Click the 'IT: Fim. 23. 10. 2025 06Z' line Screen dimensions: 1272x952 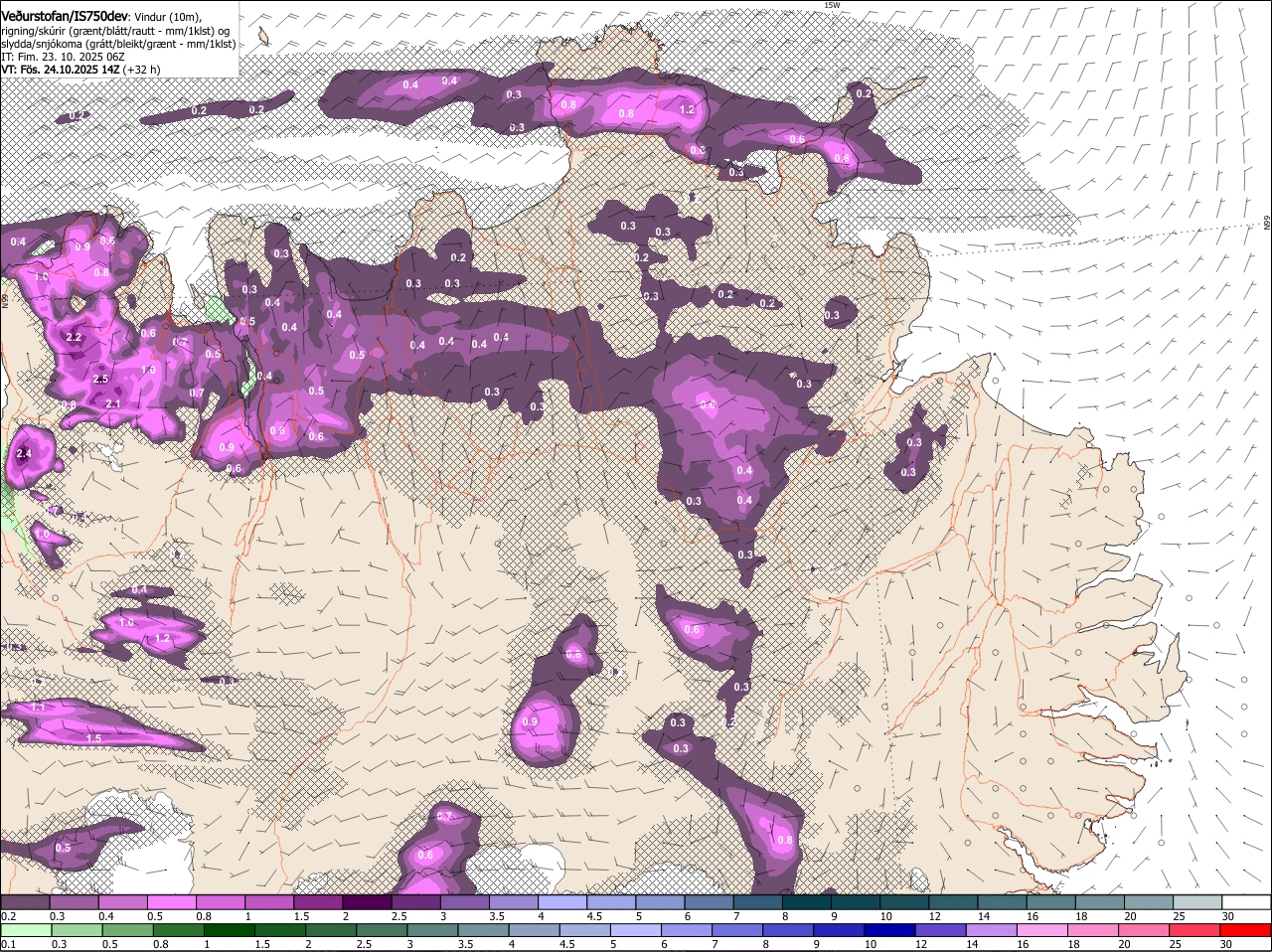63,57
